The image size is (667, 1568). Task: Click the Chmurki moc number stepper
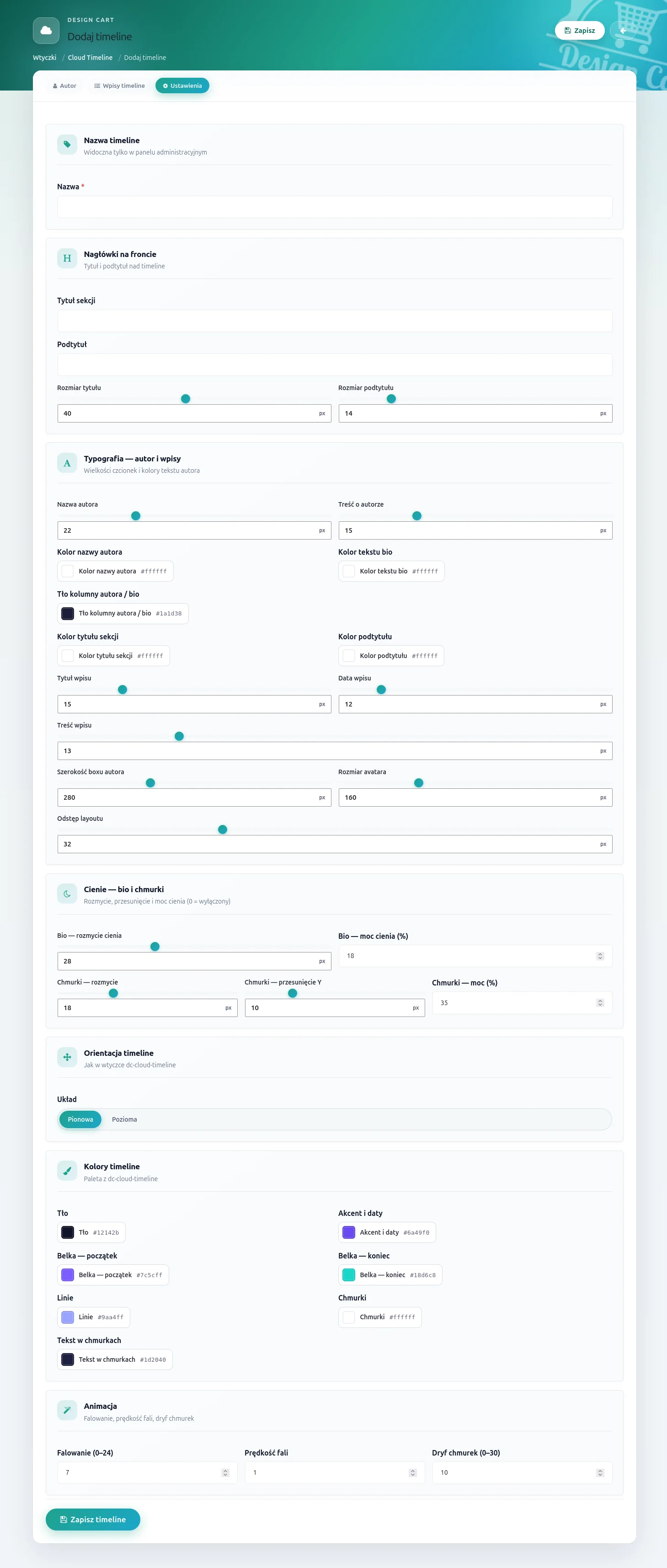tap(600, 1002)
